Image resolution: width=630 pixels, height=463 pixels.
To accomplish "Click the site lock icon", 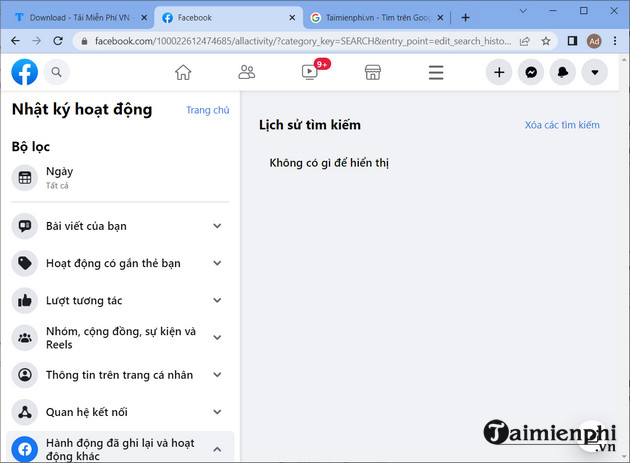I will click(x=84, y=41).
